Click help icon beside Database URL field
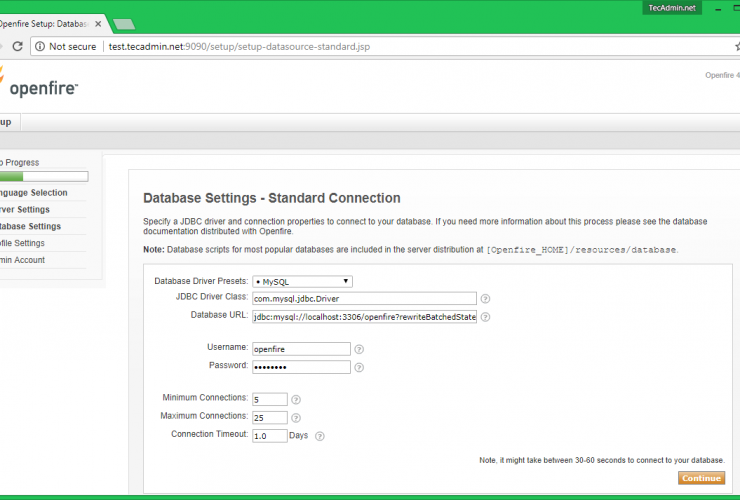This screenshot has width=740, height=500. coord(485,317)
